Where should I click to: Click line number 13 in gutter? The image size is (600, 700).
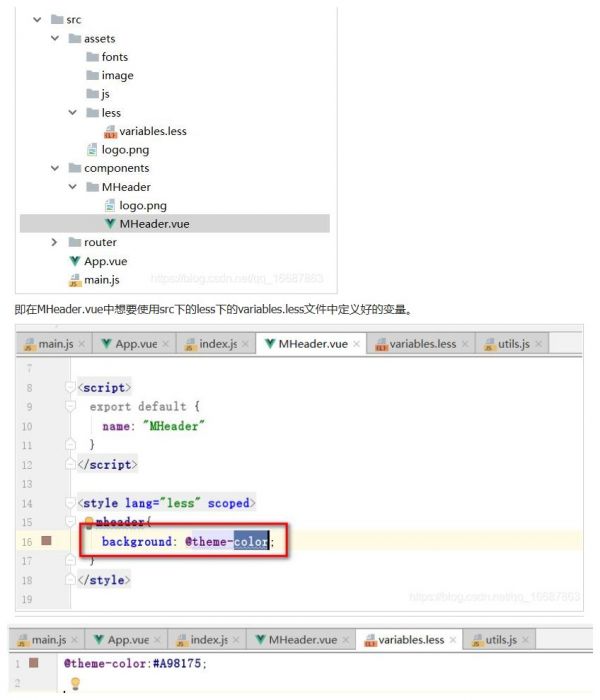coord(27,484)
